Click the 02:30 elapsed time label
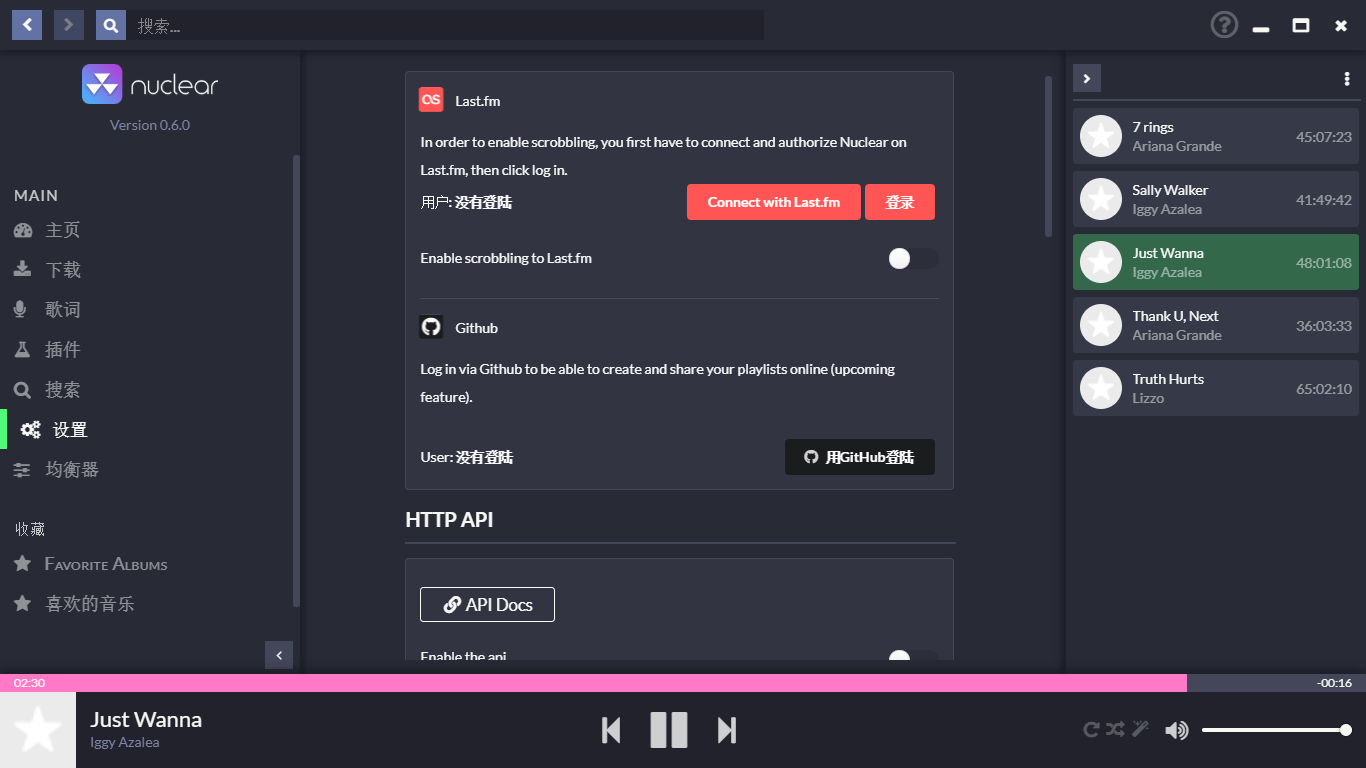Image resolution: width=1366 pixels, height=768 pixels. coord(29,683)
